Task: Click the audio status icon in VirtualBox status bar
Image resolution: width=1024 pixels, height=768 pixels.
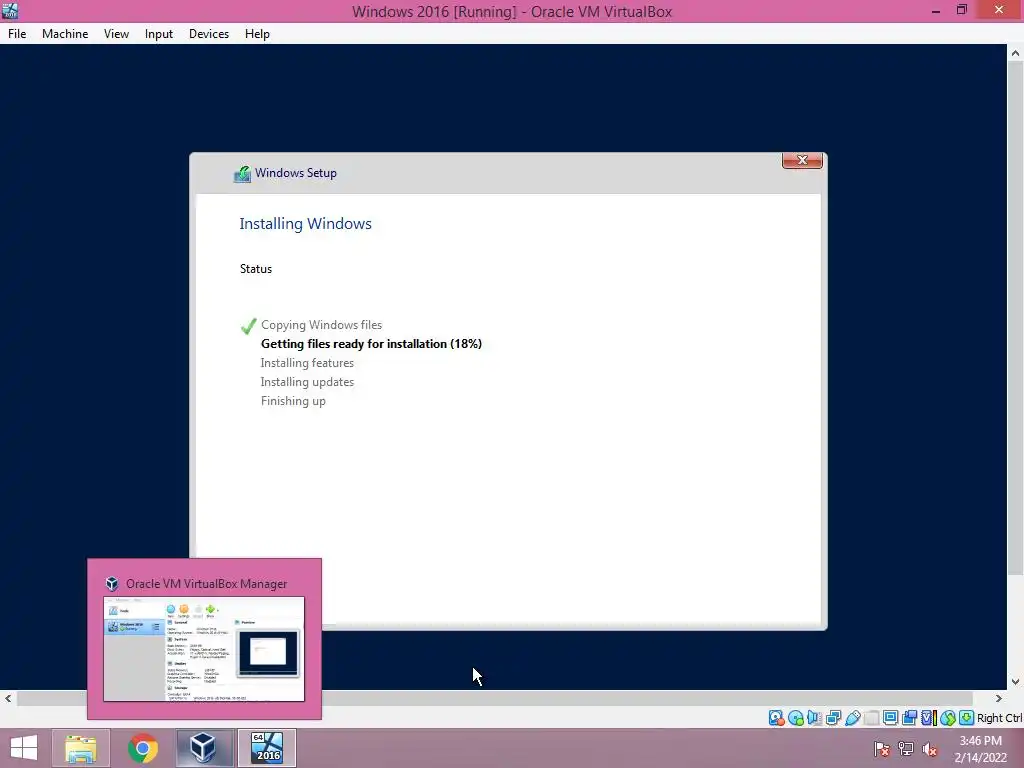Action: pyautogui.click(x=814, y=718)
